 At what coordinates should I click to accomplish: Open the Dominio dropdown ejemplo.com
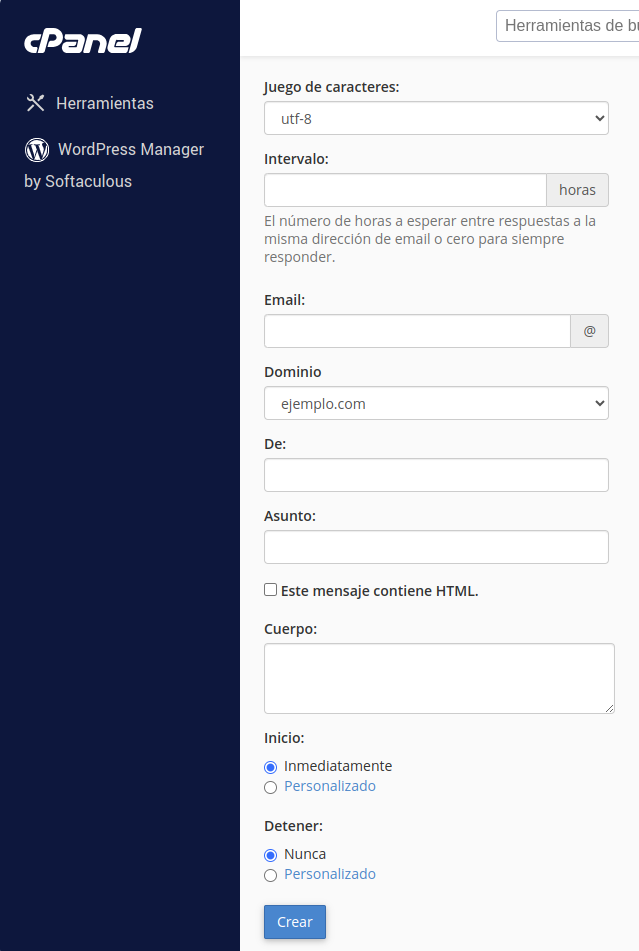pos(437,403)
